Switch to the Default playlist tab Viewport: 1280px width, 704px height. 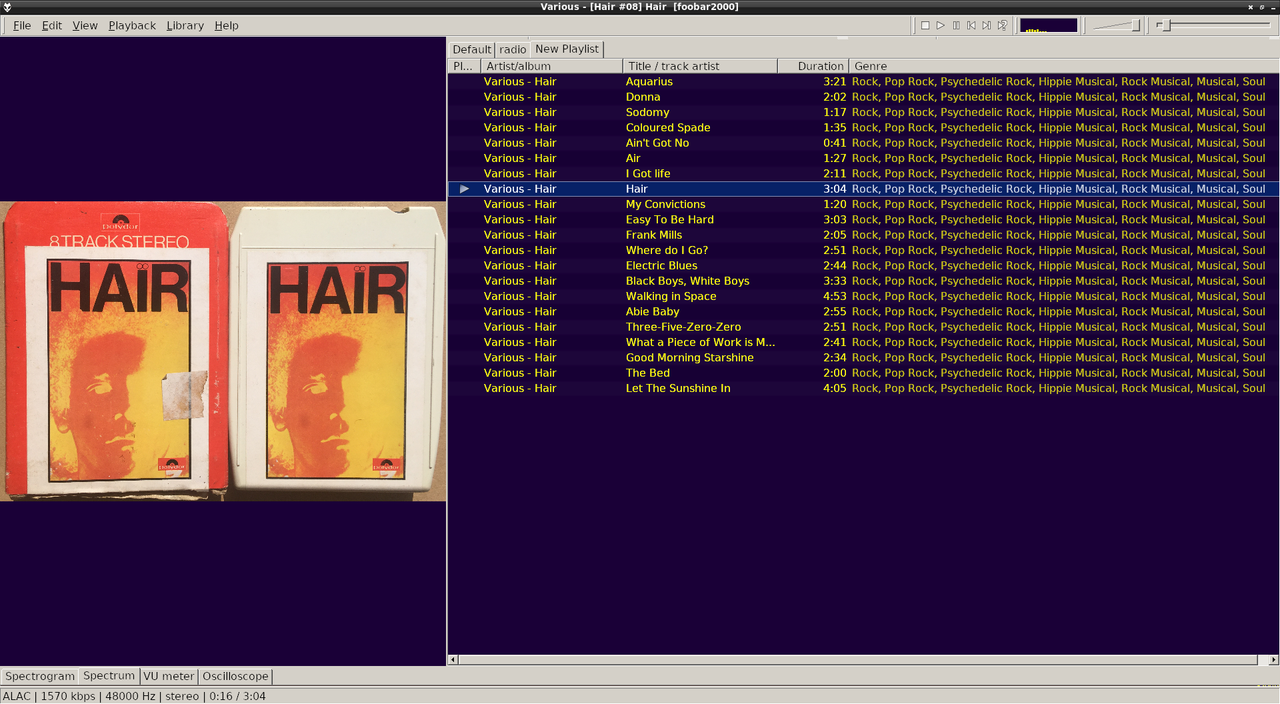tap(472, 49)
